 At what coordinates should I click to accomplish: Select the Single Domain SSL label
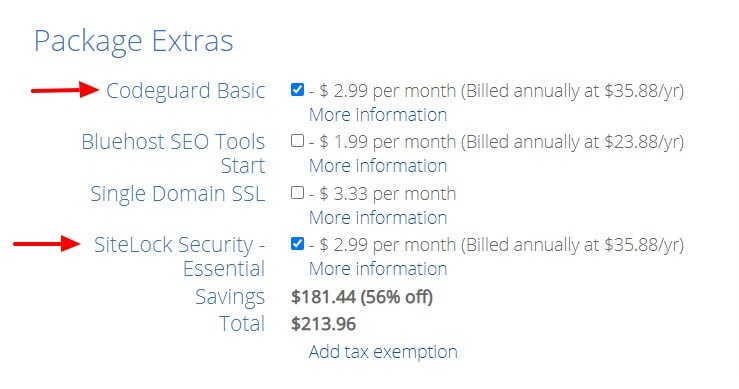[178, 194]
